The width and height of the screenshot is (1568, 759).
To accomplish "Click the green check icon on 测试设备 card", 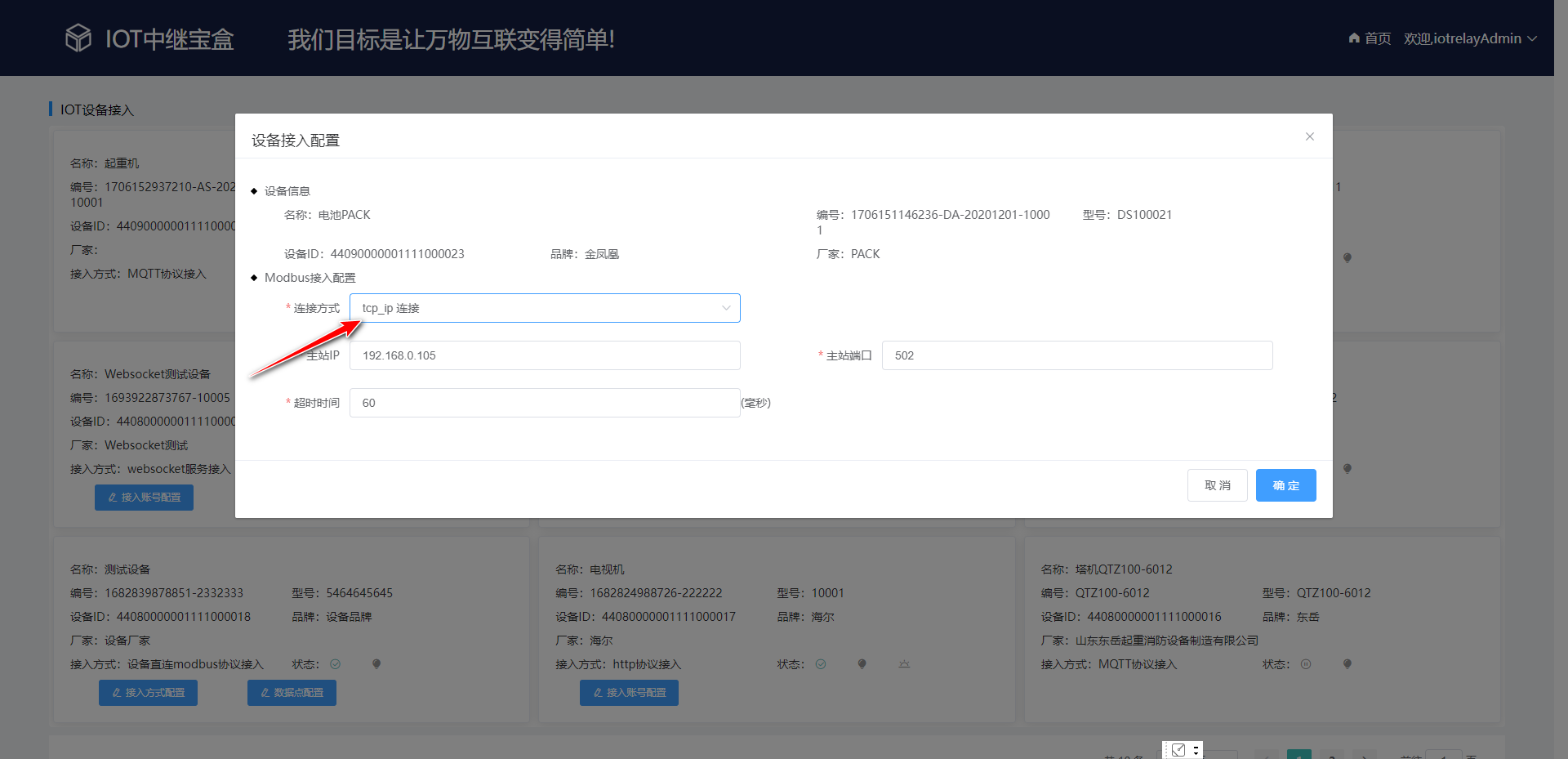I will 336,664.
